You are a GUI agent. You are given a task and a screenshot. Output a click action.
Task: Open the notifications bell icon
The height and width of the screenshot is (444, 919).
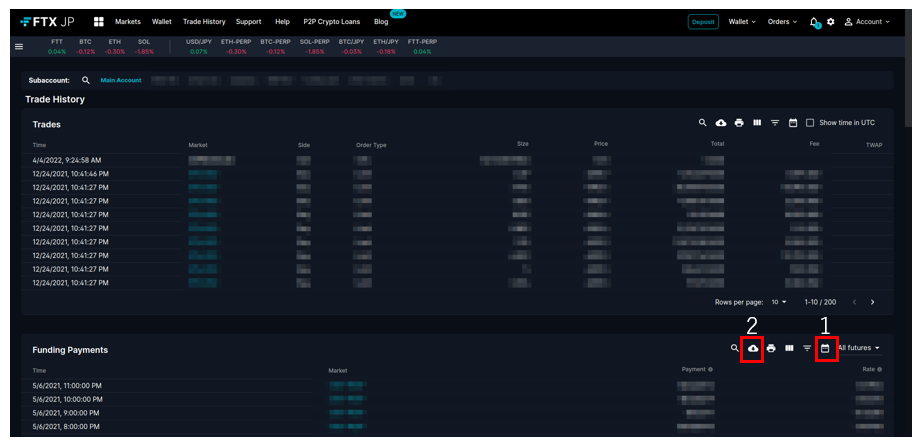814,22
